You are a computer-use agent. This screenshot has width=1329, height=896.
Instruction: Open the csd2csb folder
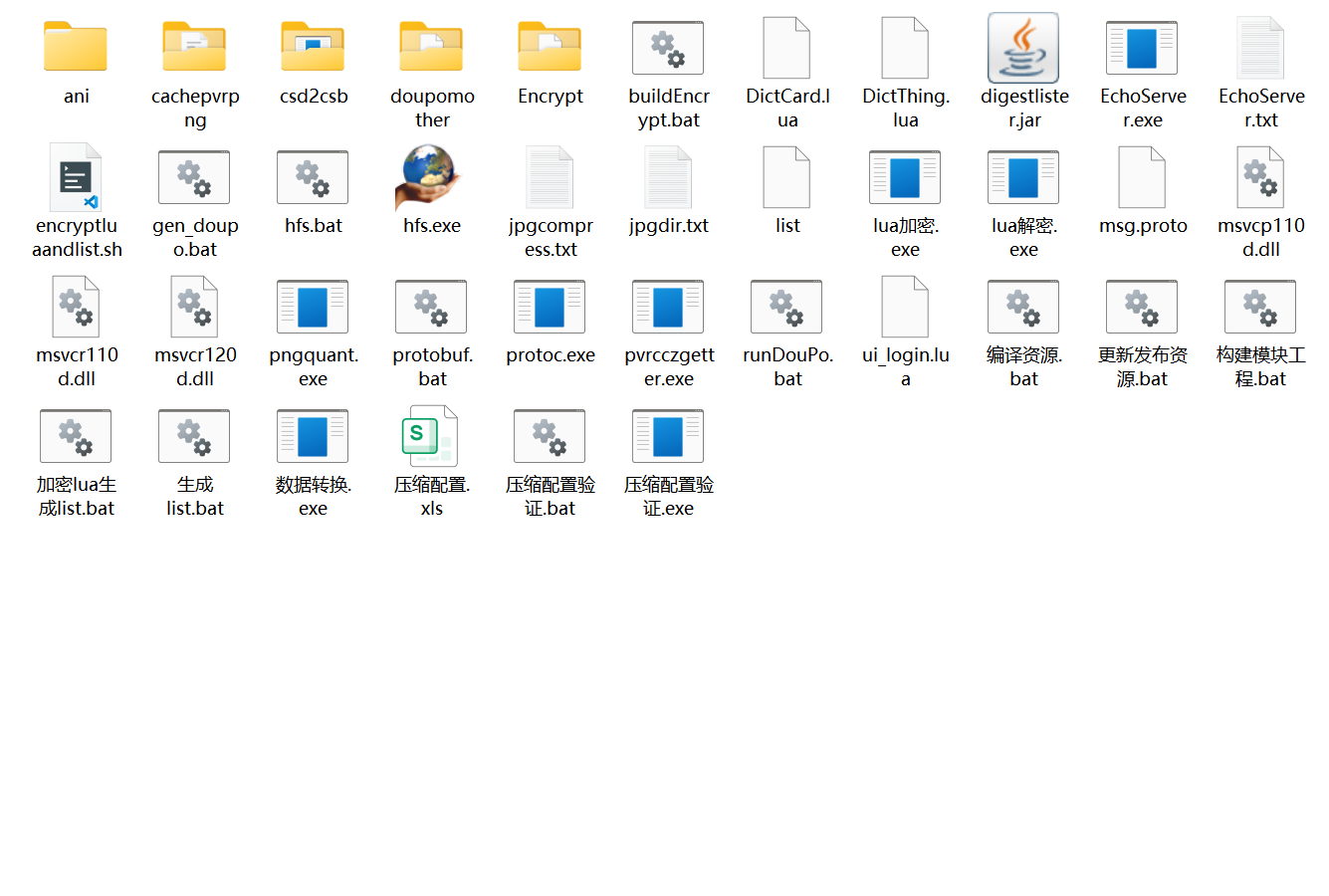pos(313,48)
